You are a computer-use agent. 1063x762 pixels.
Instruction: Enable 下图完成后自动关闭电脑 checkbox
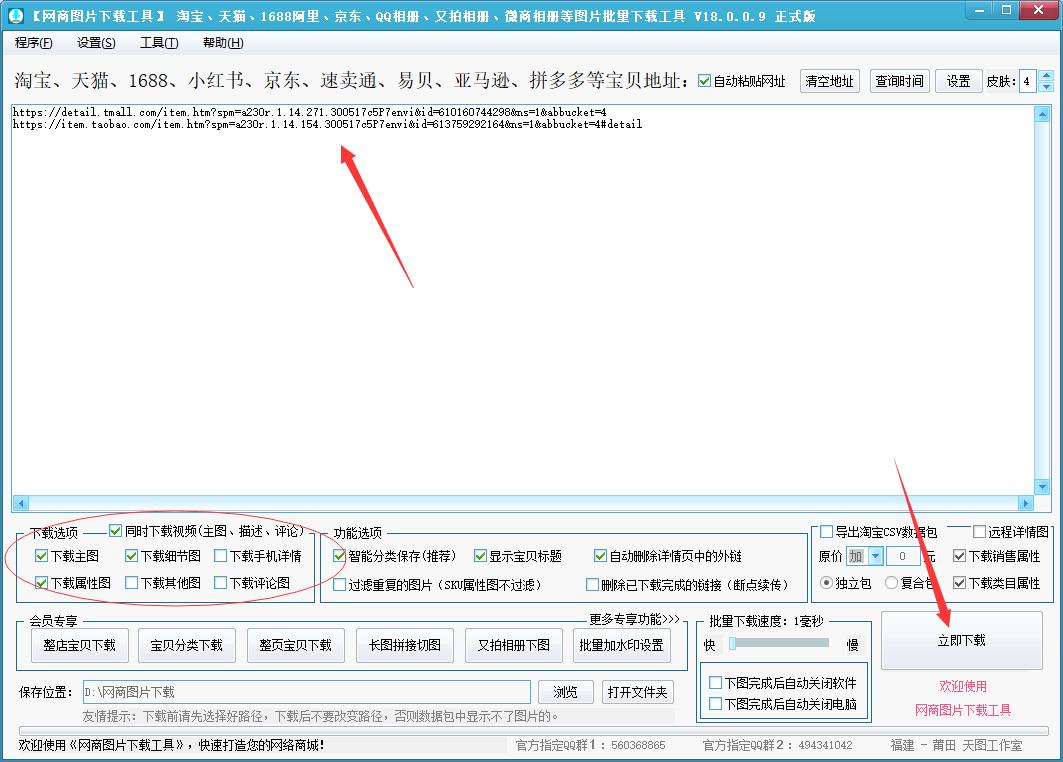tap(715, 704)
